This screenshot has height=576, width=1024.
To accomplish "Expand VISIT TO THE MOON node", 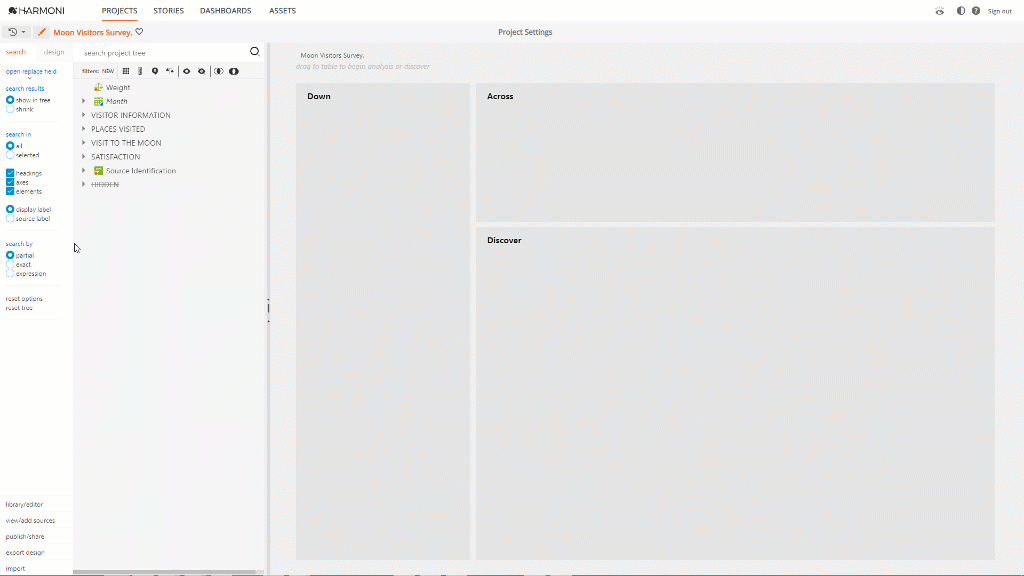I will [x=84, y=142].
